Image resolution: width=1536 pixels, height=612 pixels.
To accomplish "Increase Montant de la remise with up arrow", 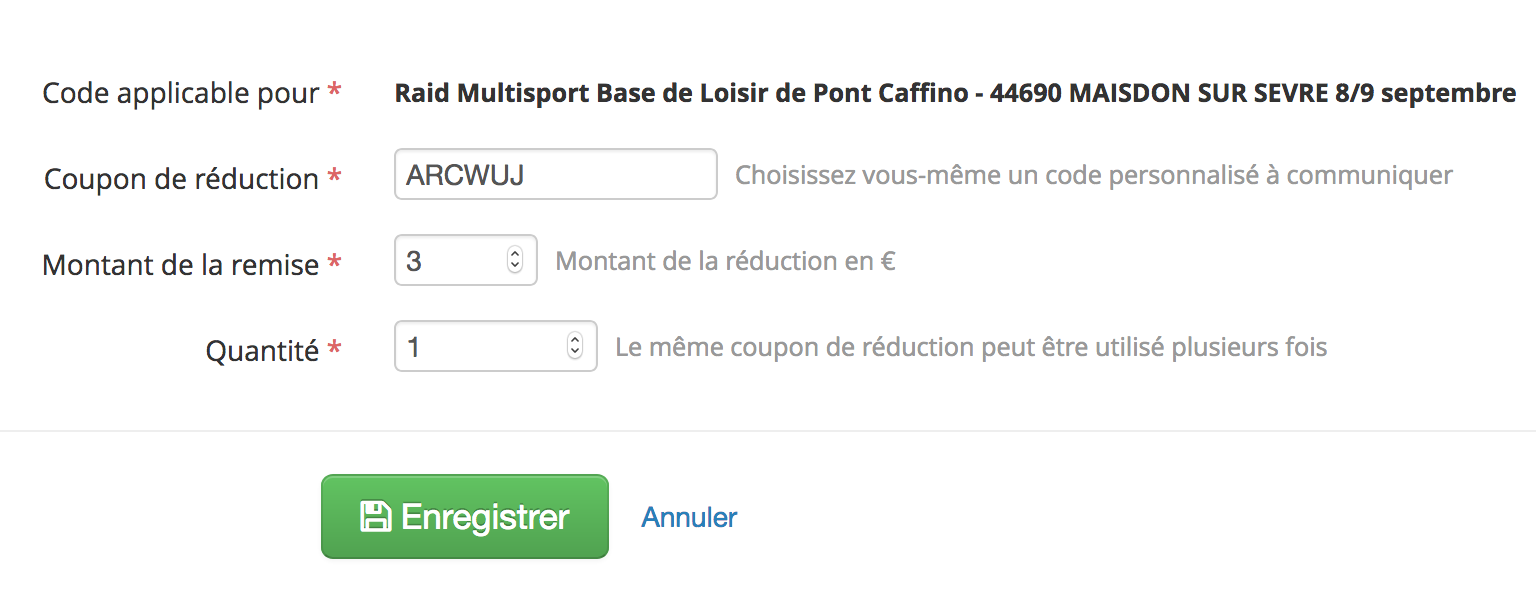I will point(515,254).
